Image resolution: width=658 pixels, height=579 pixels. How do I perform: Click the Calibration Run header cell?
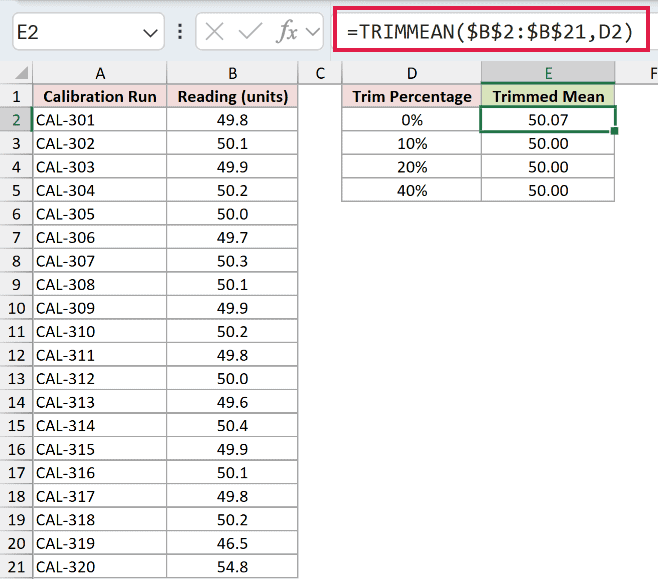100,96
